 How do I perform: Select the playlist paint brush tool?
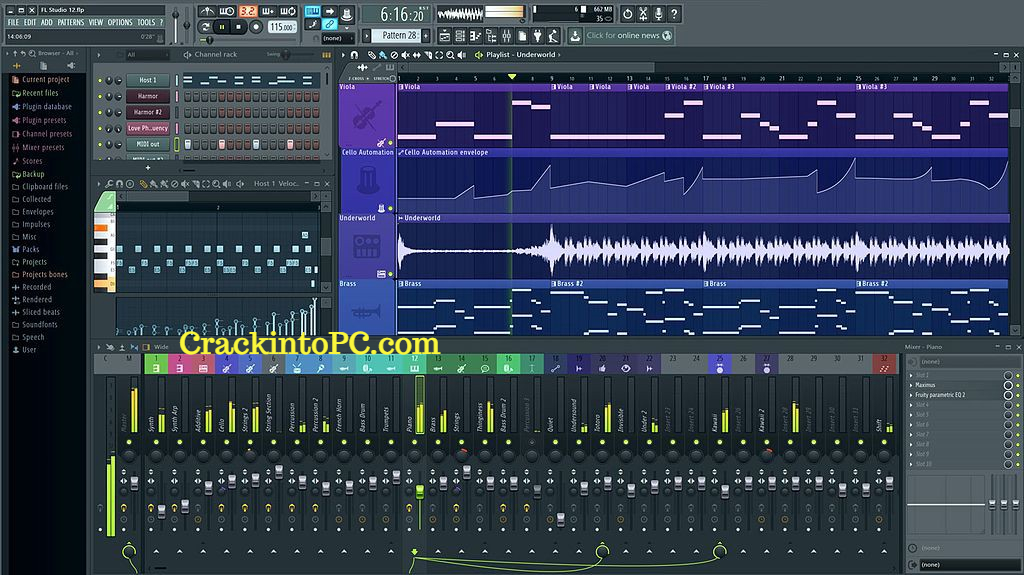pos(383,55)
